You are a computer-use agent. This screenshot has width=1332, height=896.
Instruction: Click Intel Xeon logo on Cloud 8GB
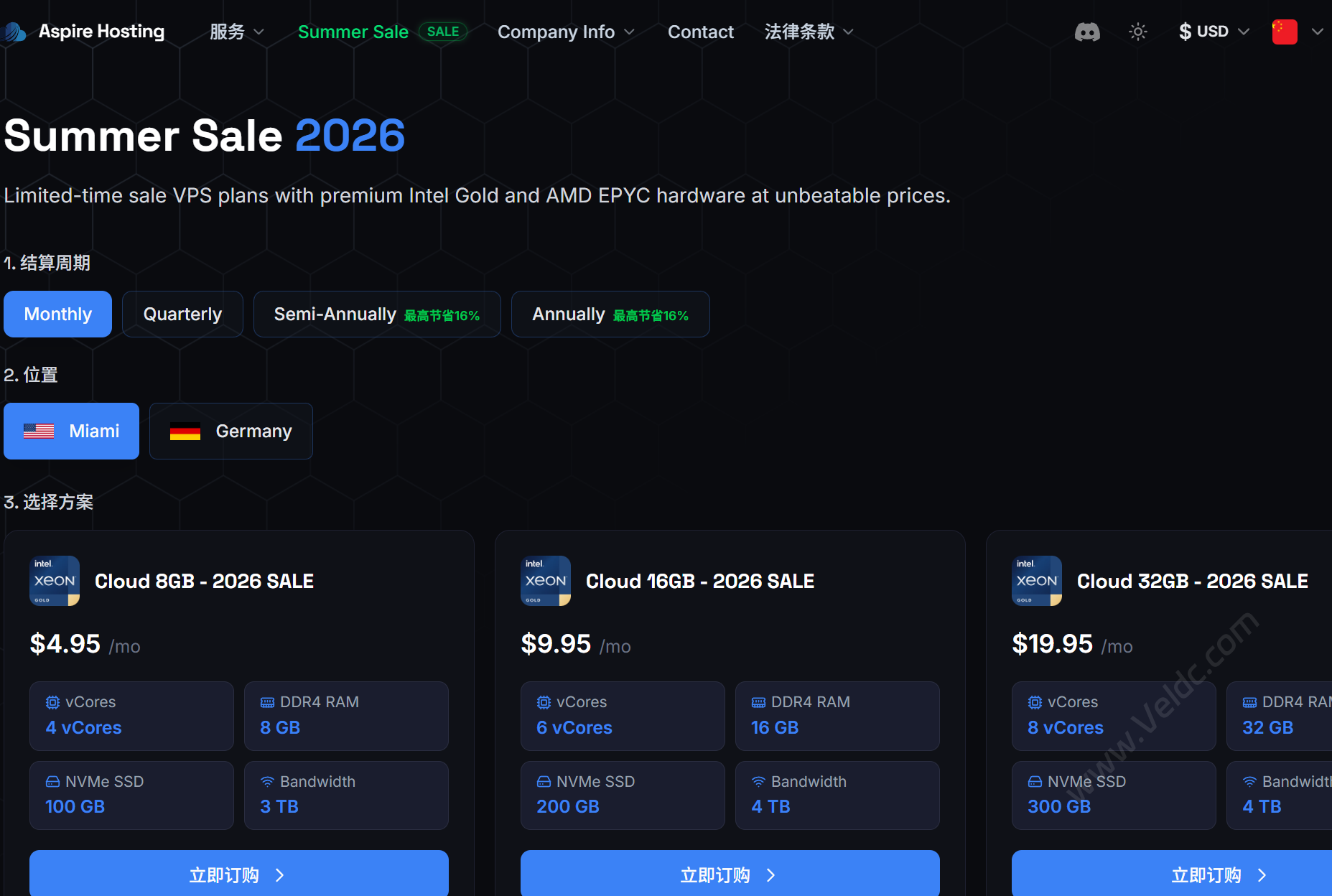[55, 581]
